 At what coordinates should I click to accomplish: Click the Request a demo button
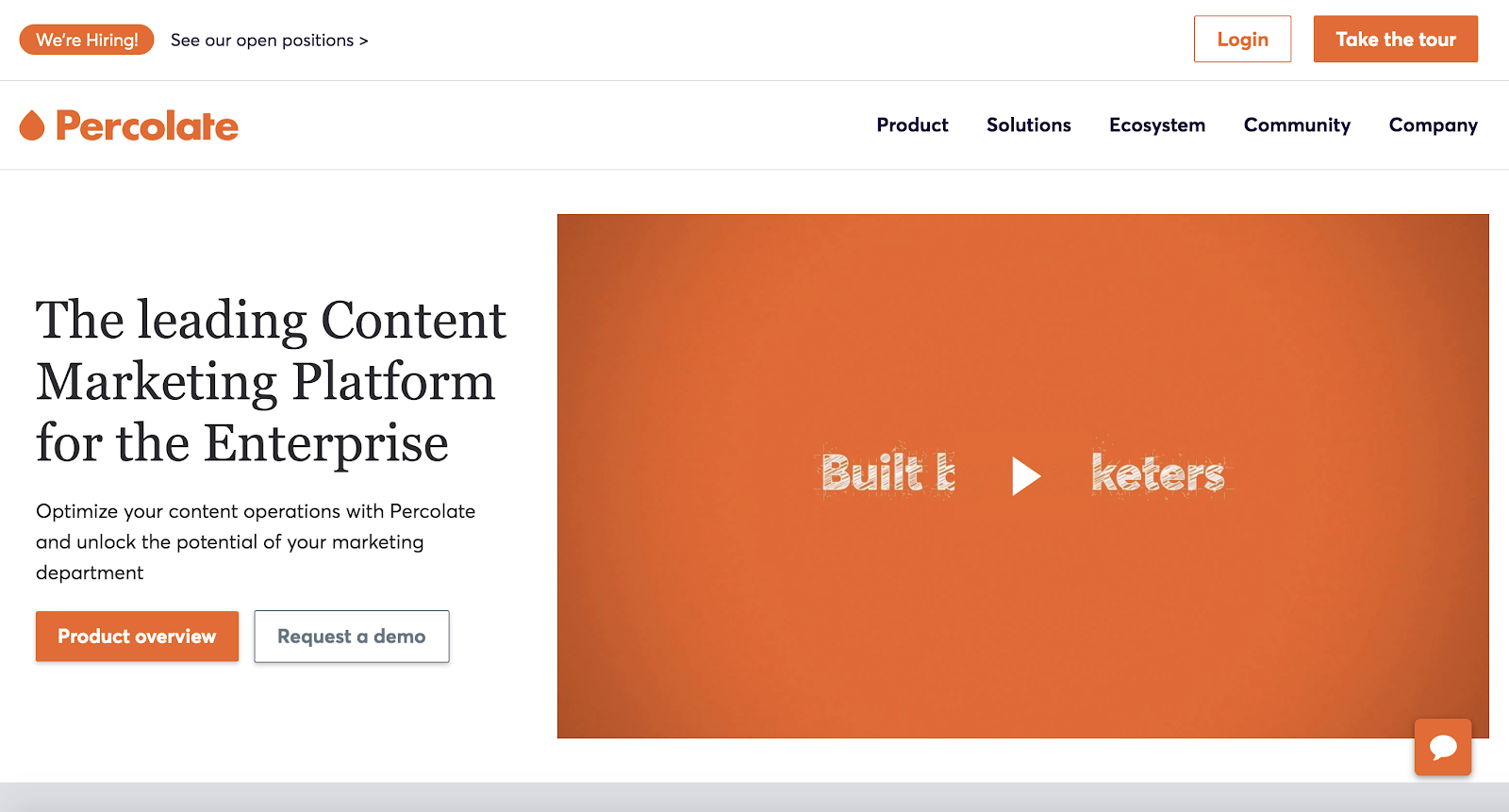[351, 637]
